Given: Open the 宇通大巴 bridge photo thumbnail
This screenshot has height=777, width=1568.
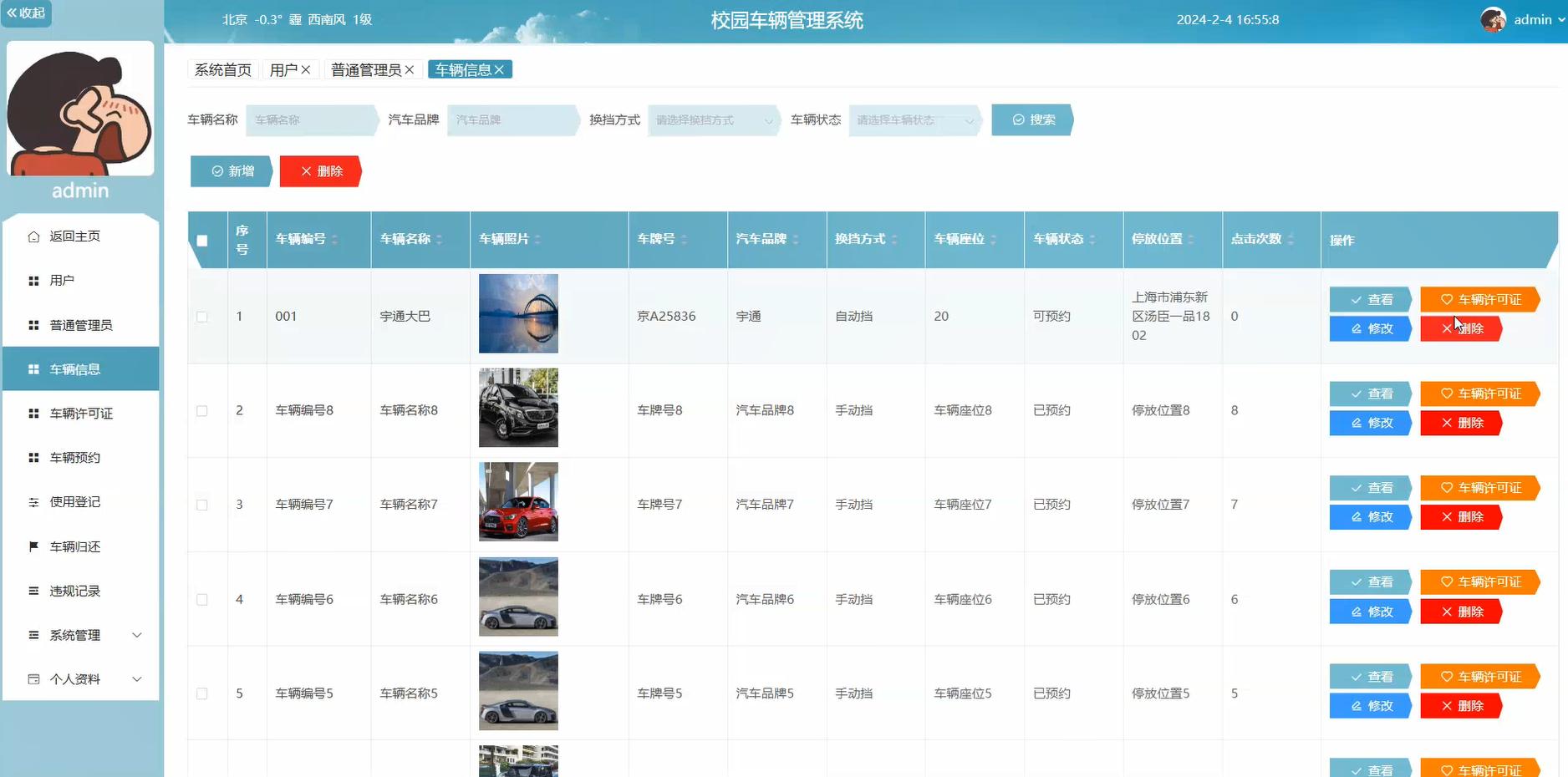Looking at the screenshot, I should coord(518,313).
